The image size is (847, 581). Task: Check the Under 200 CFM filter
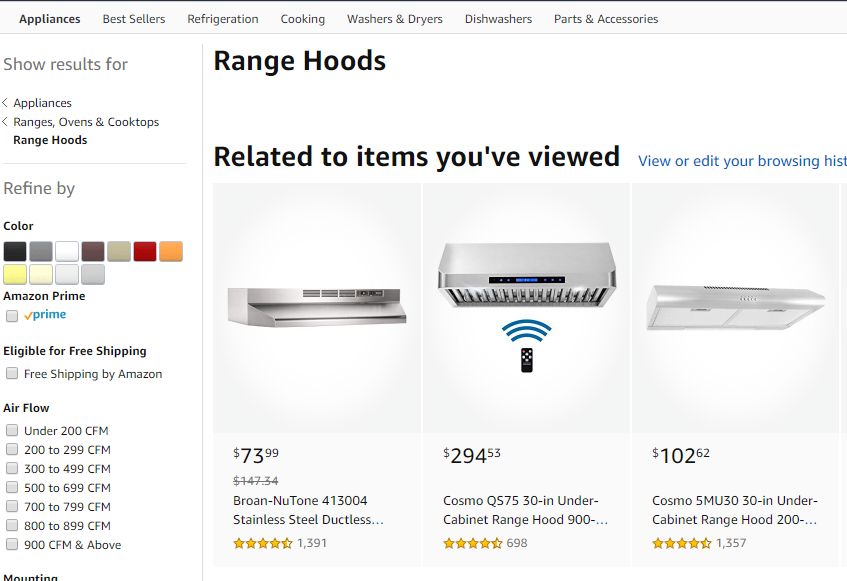pyautogui.click(x=11, y=430)
